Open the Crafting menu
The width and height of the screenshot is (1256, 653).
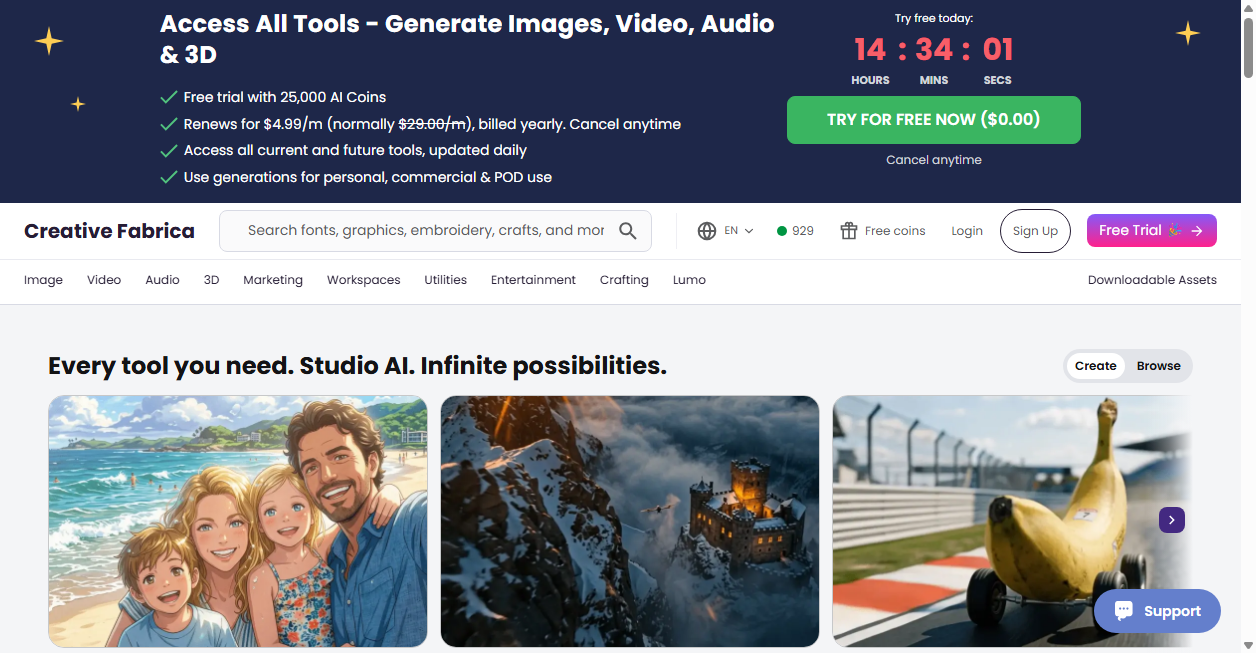[x=624, y=280]
